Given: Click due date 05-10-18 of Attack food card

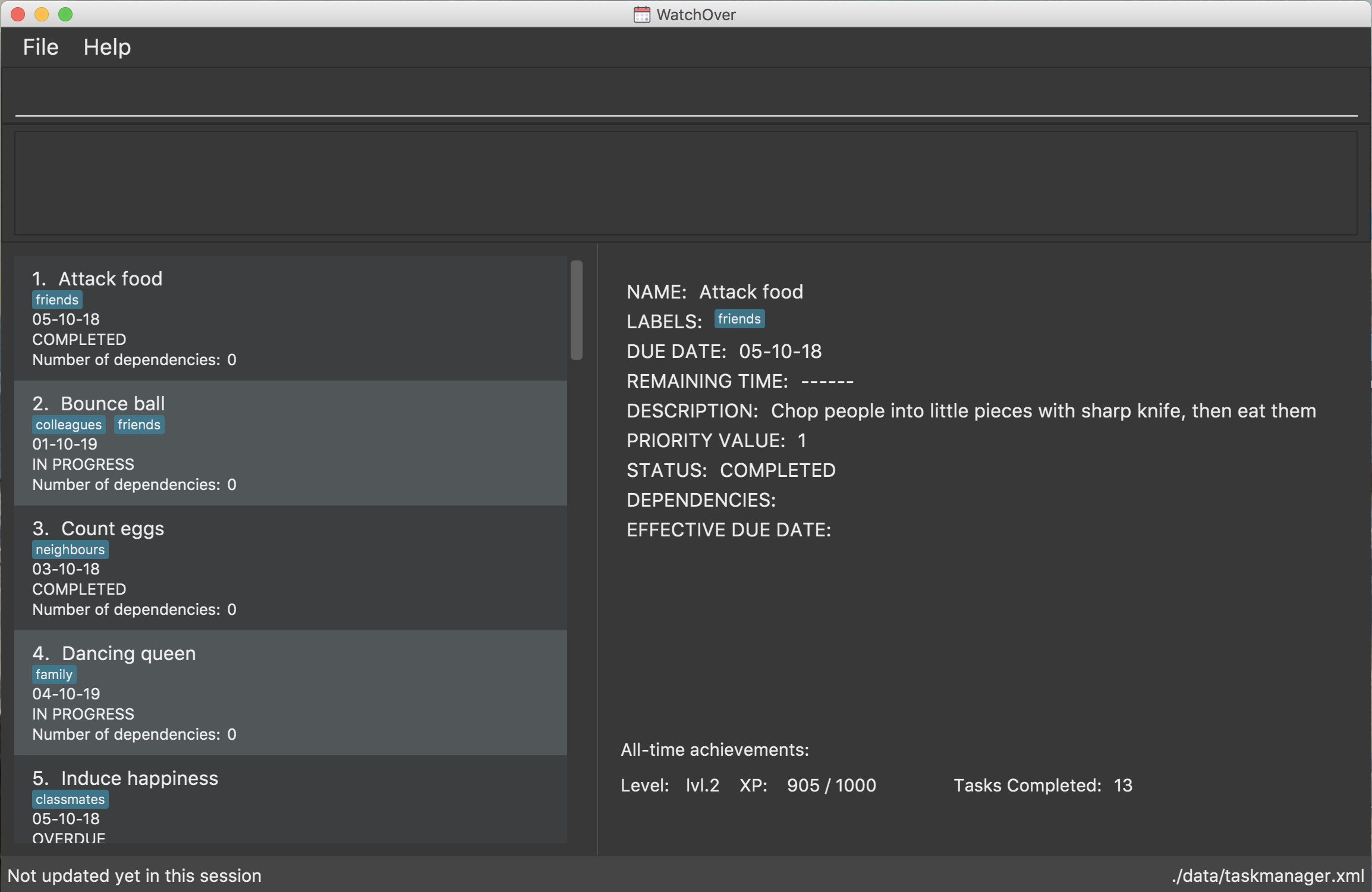Looking at the screenshot, I should coord(66,319).
